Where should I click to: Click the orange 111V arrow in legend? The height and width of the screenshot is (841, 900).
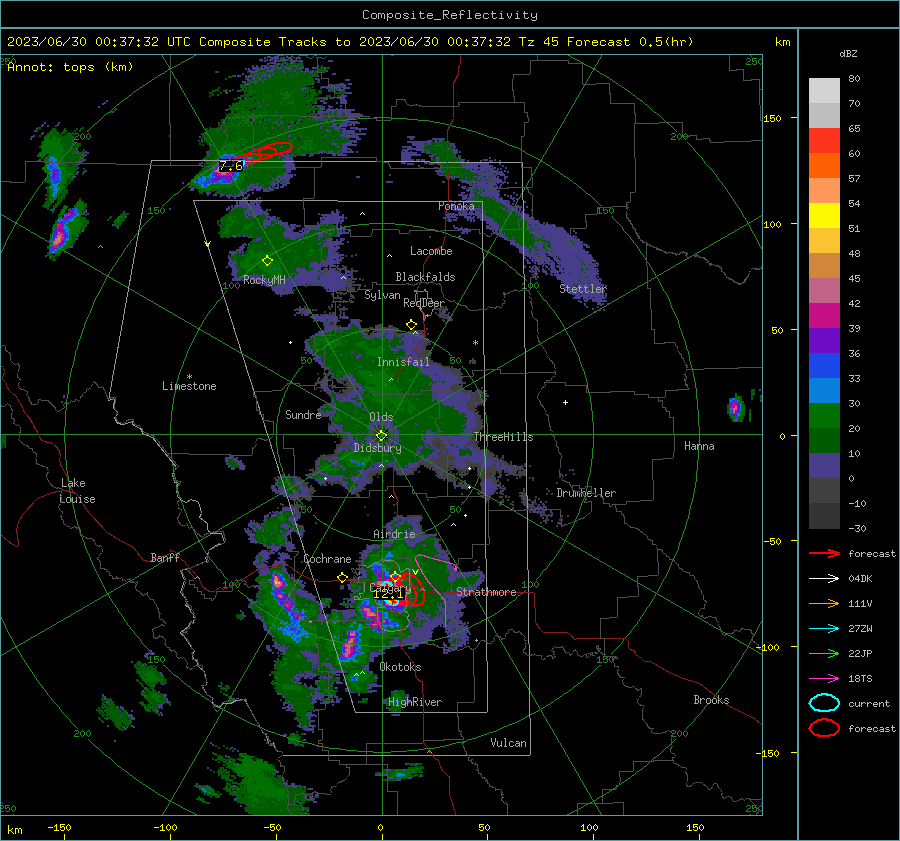pyautogui.click(x=824, y=603)
